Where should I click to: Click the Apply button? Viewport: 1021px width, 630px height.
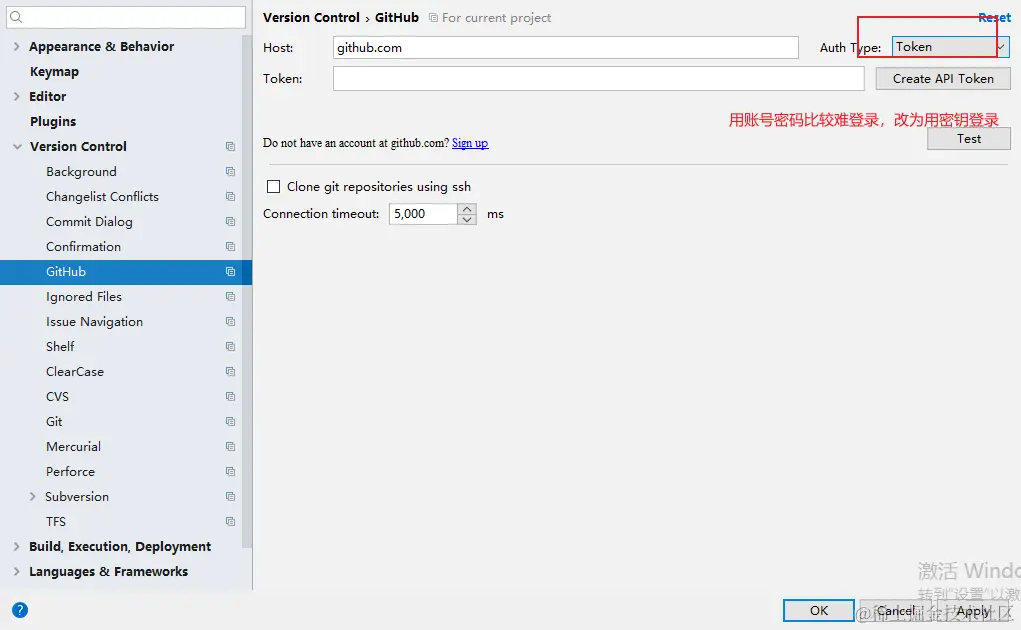coord(973,610)
